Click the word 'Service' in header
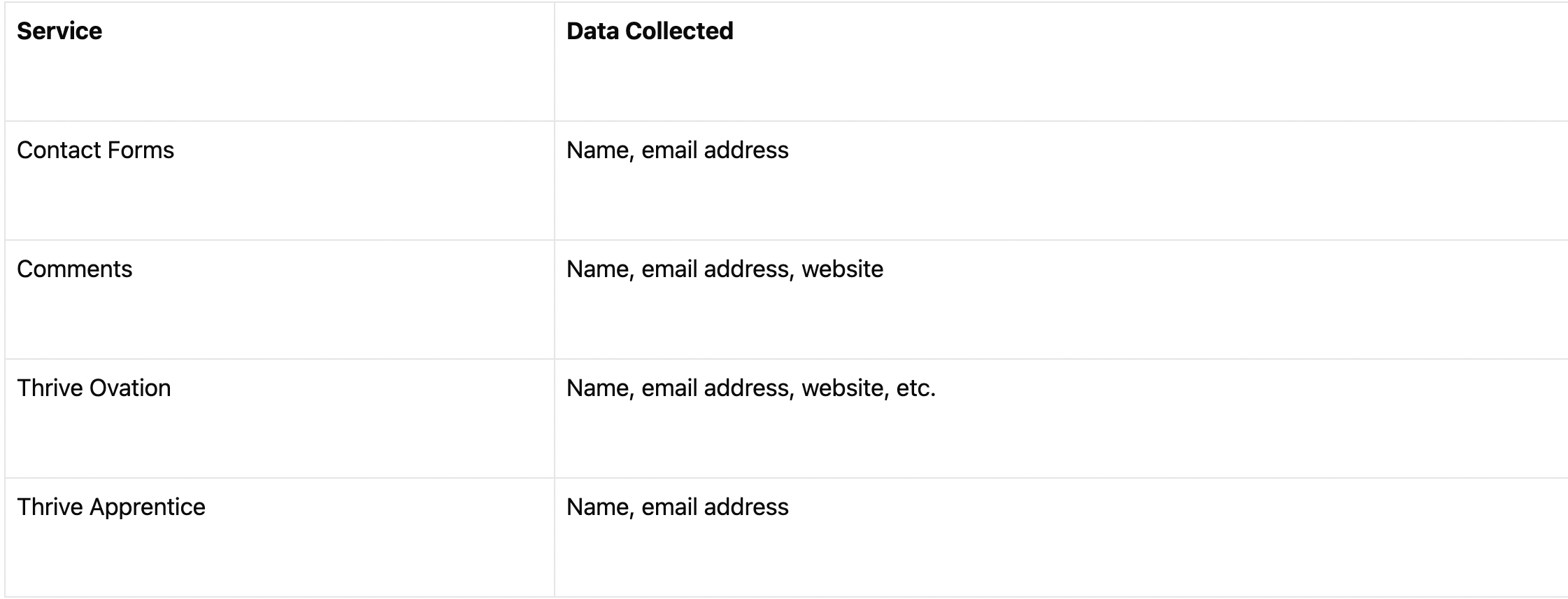The image size is (1568, 599). pyautogui.click(x=59, y=31)
